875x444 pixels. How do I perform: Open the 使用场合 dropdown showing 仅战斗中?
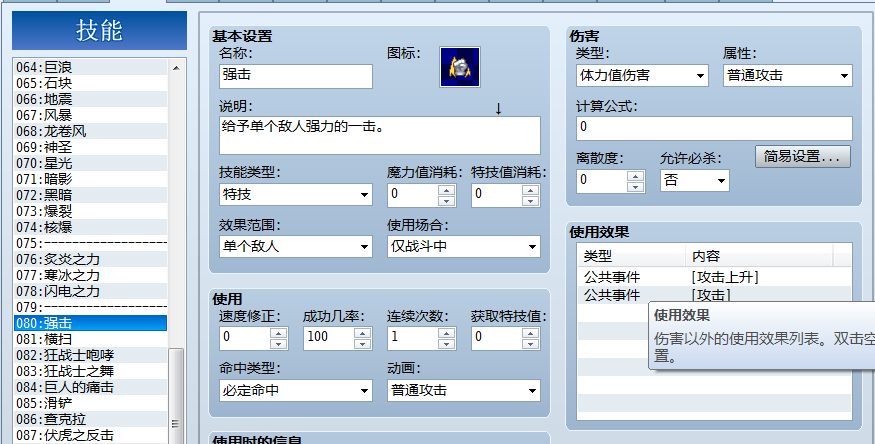tap(464, 247)
